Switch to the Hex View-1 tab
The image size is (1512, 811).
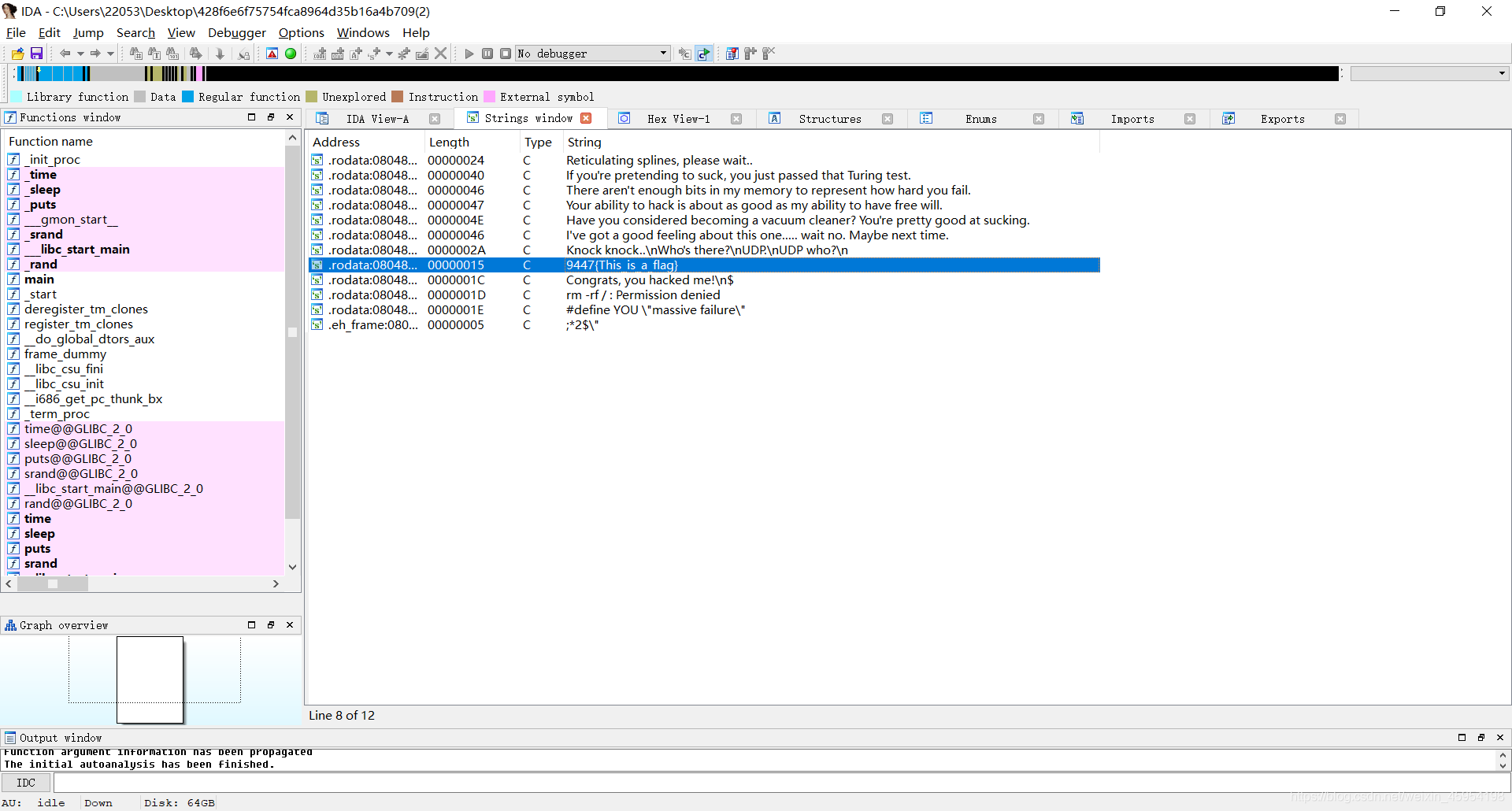[678, 119]
